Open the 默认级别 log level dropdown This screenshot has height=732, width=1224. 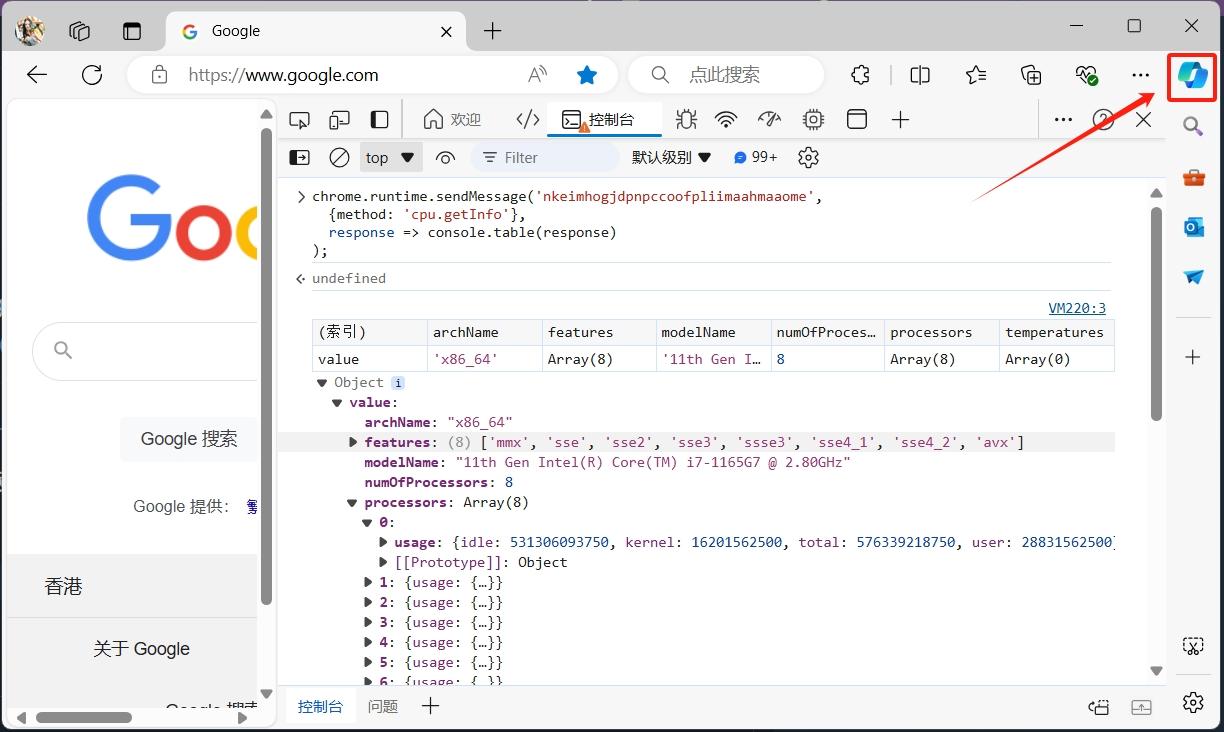(671, 158)
